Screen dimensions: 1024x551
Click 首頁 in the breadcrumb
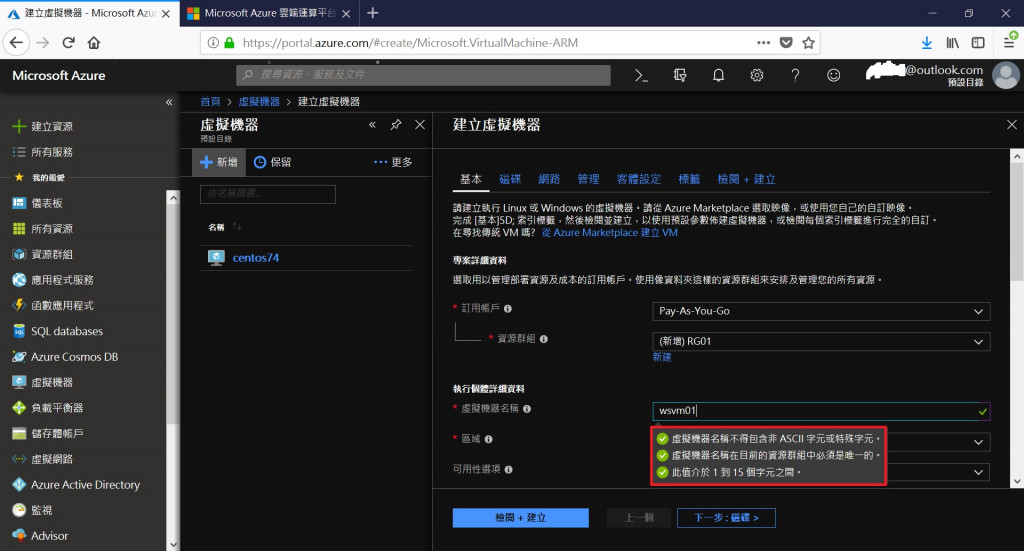(210, 102)
